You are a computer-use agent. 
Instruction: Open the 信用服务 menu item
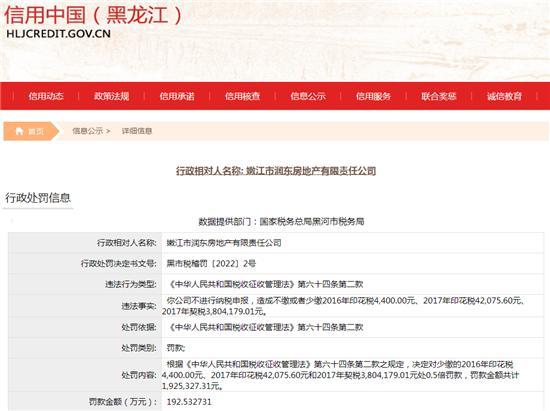[x=373, y=96]
